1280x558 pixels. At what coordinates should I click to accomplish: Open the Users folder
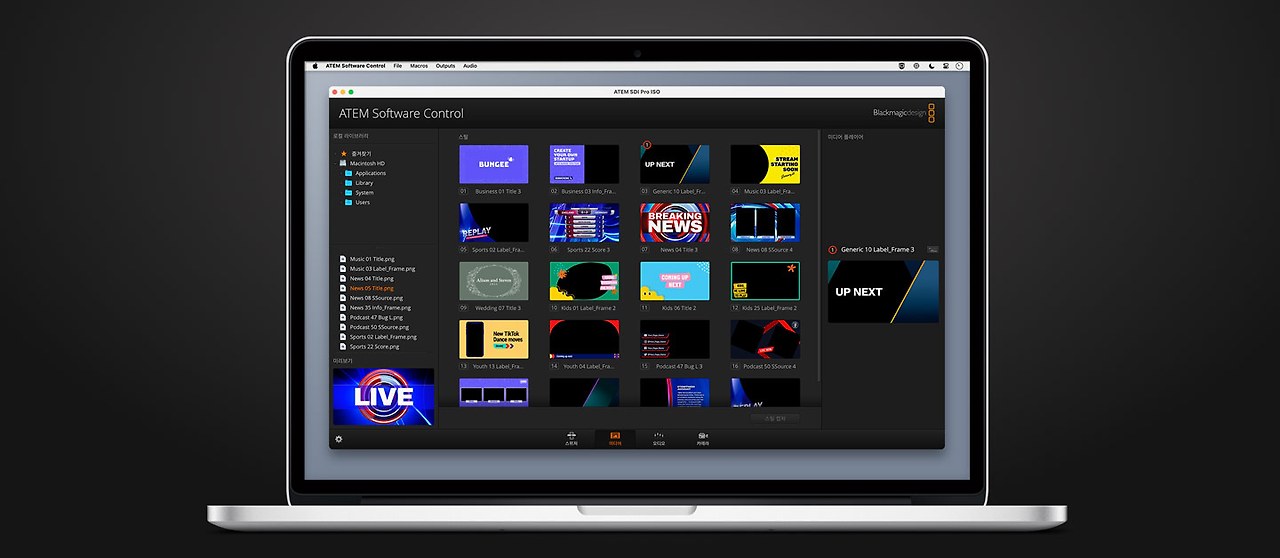click(357, 202)
